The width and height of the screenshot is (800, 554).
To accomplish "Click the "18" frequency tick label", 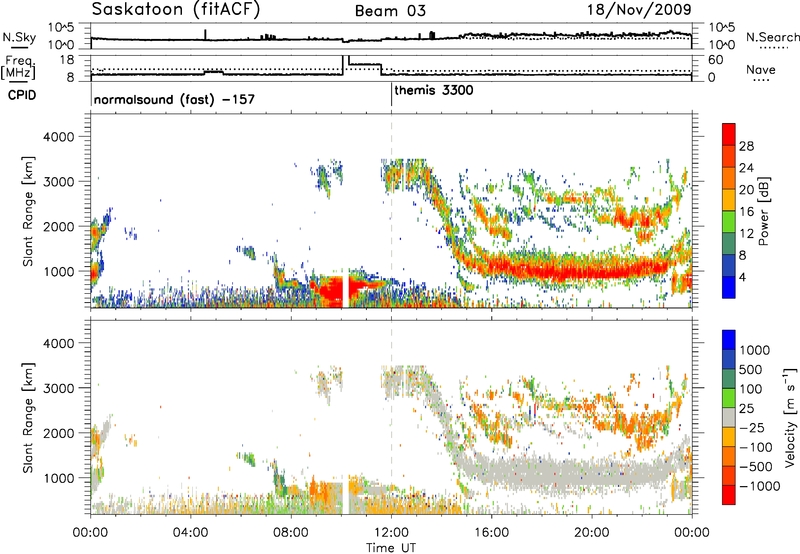I will pyautogui.click(x=67, y=60).
